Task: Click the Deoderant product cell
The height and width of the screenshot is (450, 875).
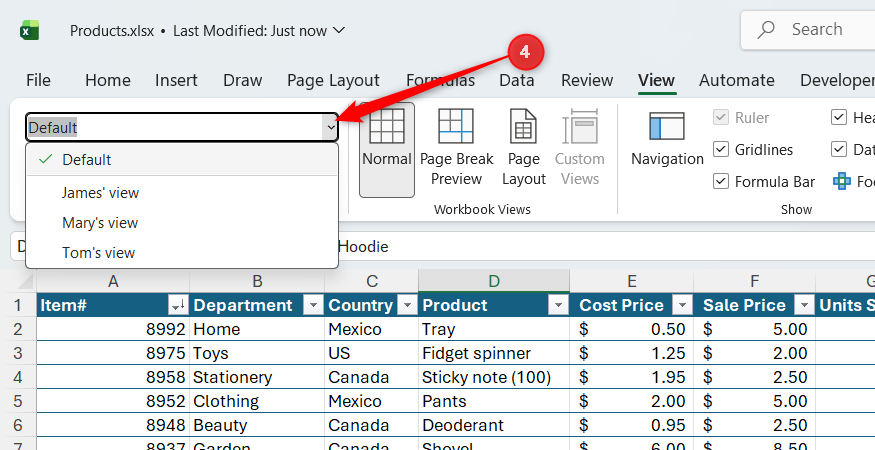Action: 494,425
